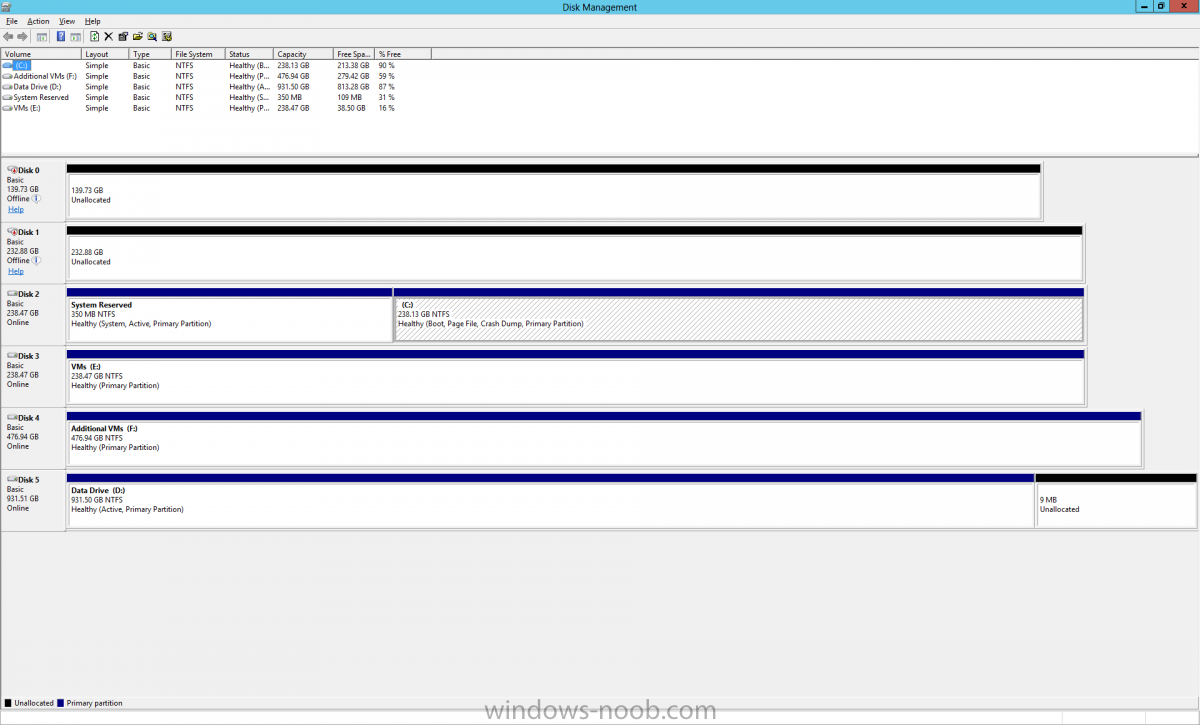
Task: Click the Back arrow in toolbar
Action: (x=9, y=37)
